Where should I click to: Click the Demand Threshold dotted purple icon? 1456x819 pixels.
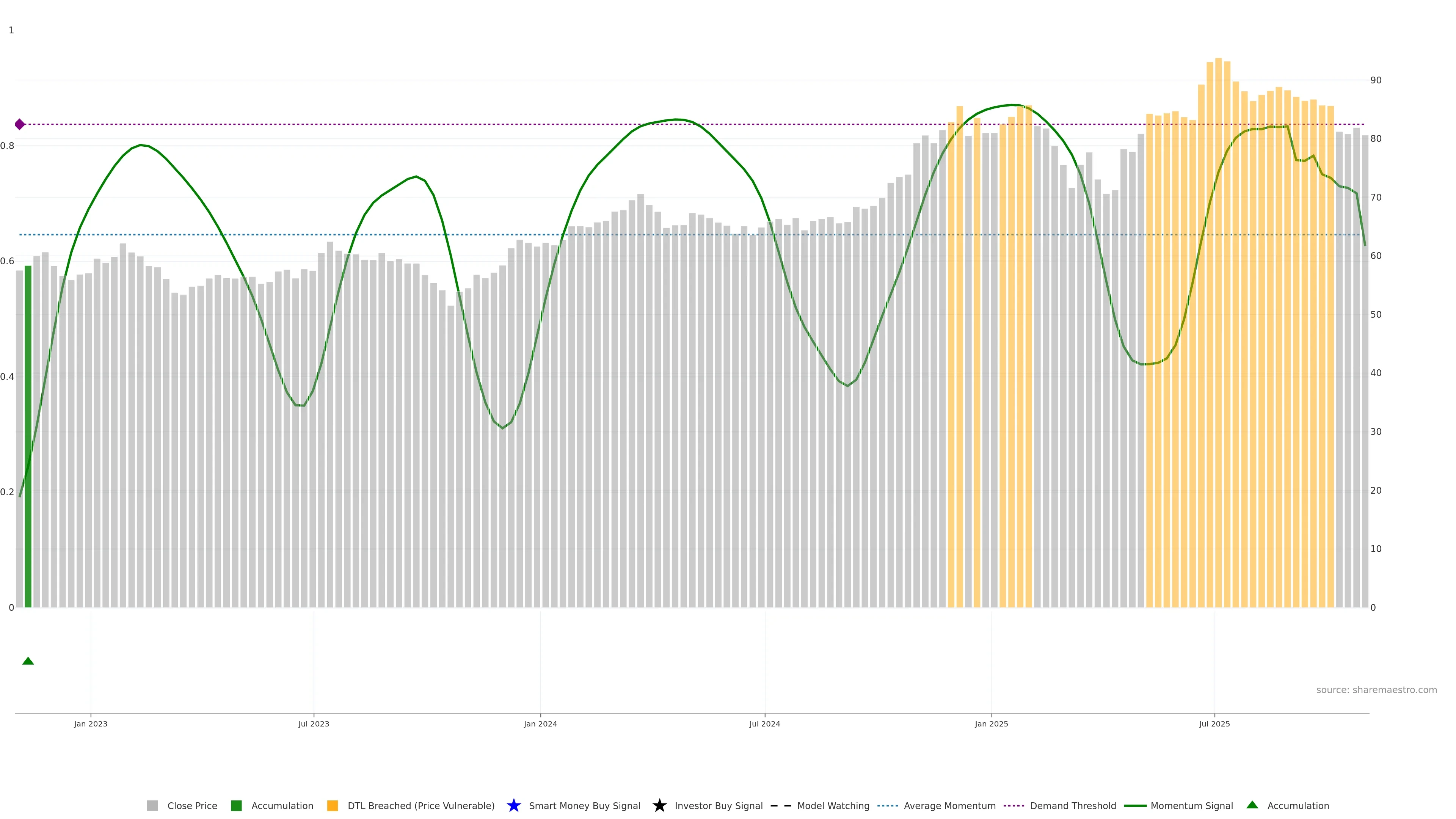coord(1014,805)
